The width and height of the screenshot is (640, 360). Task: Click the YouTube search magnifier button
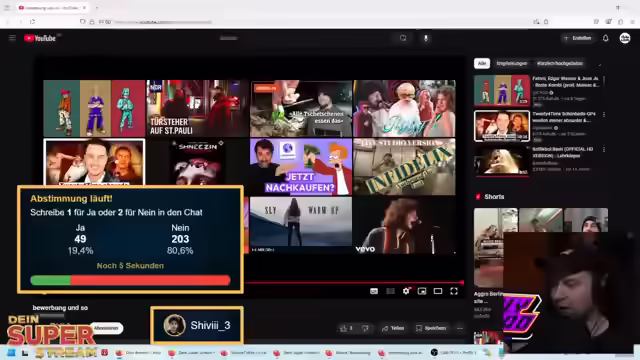[x=403, y=38]
